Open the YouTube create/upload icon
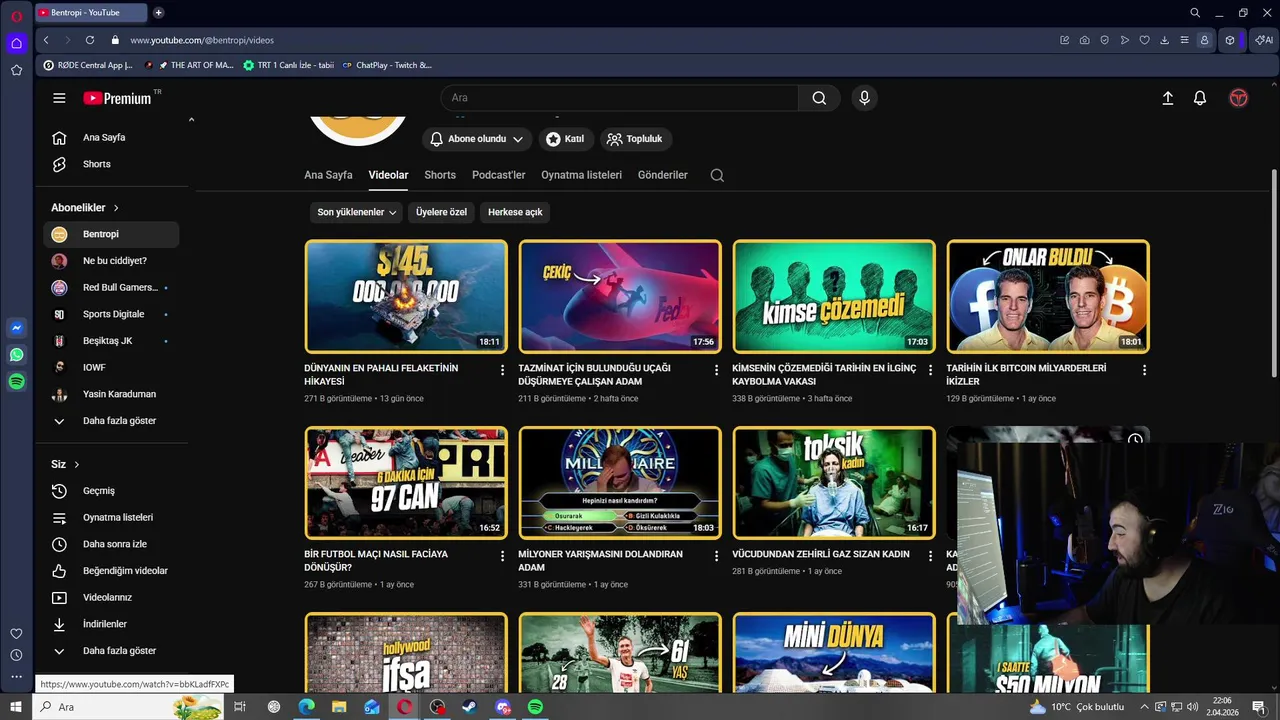 1167,98
